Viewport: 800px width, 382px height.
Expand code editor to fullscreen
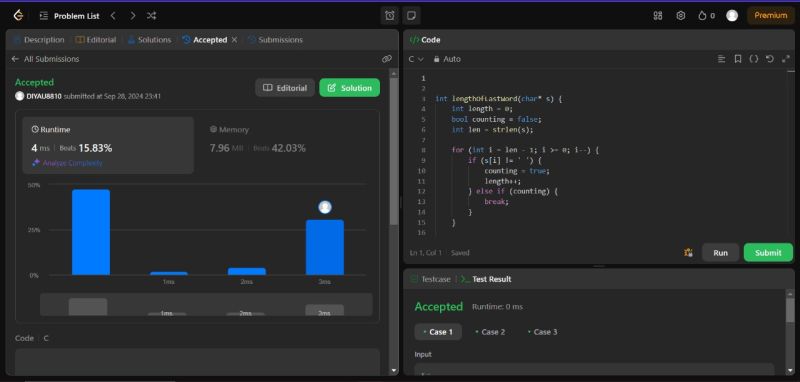coord(785,59)
